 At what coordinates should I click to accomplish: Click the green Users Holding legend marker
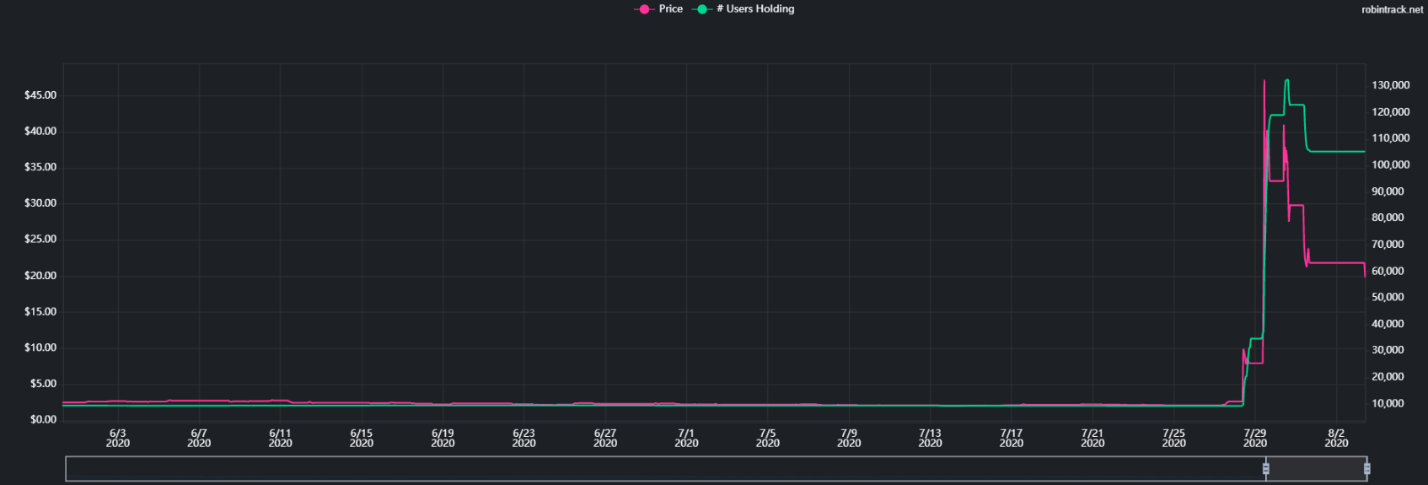(x=701, y=9)
